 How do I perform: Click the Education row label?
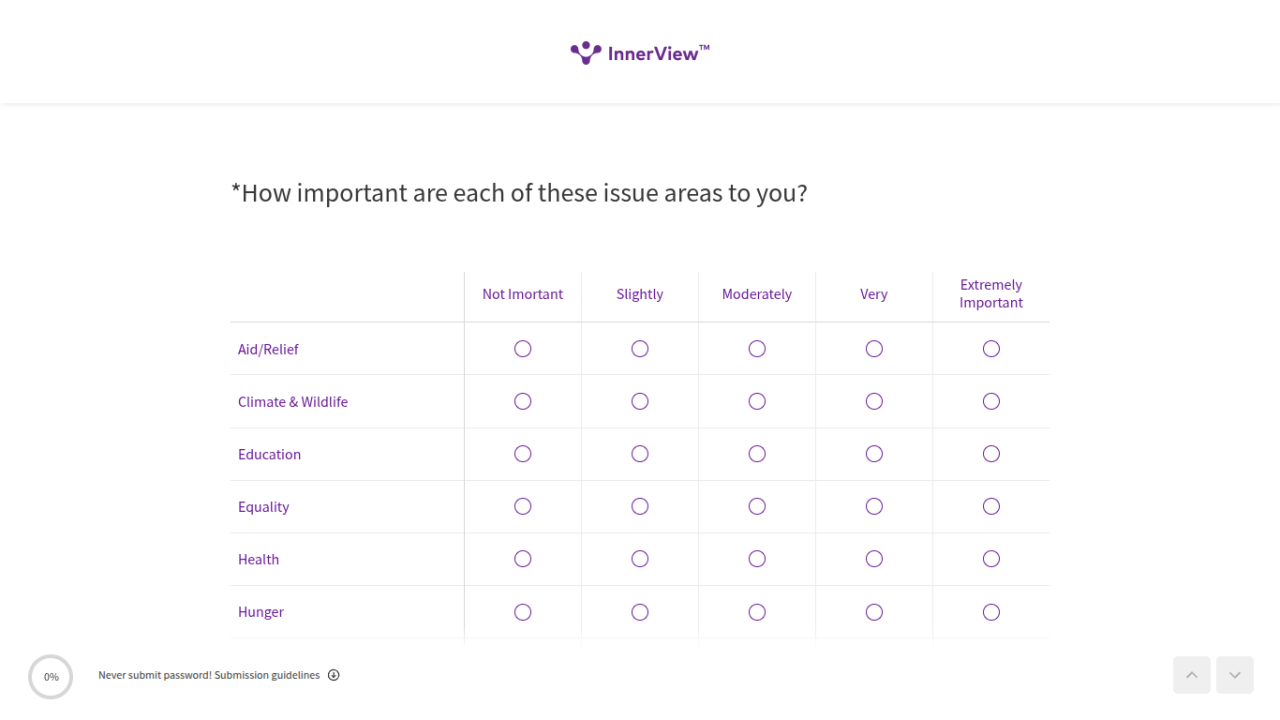269,454
